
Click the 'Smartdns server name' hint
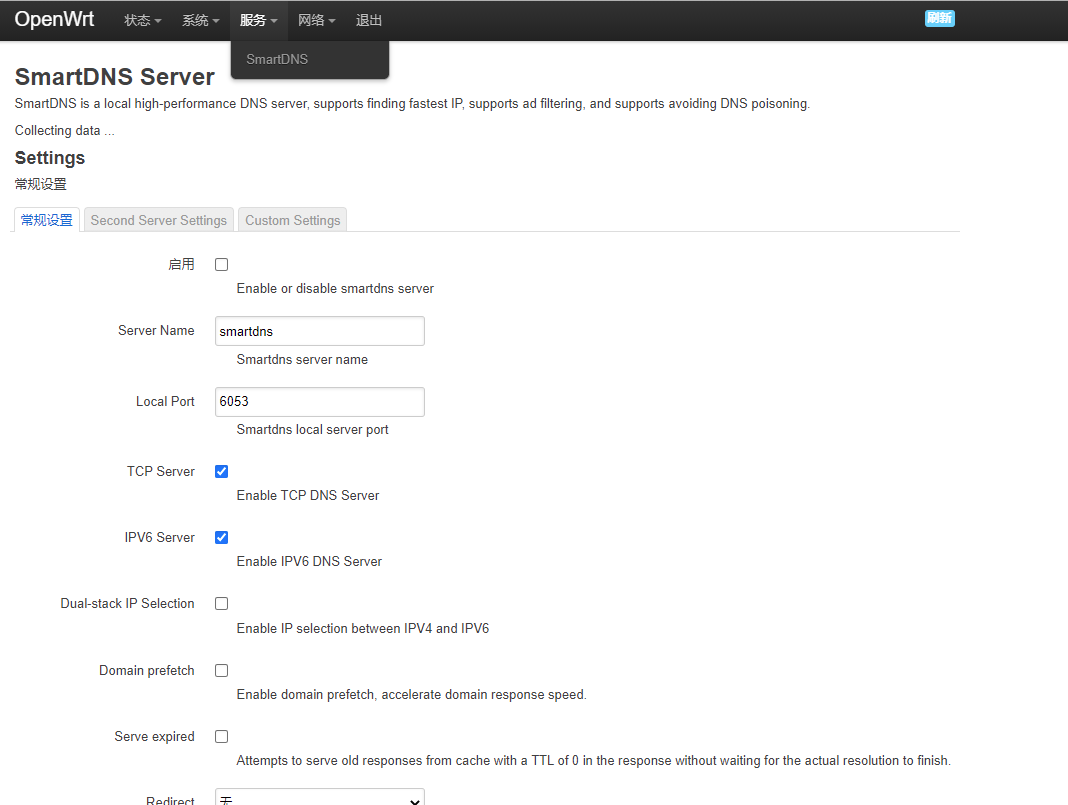302,359
